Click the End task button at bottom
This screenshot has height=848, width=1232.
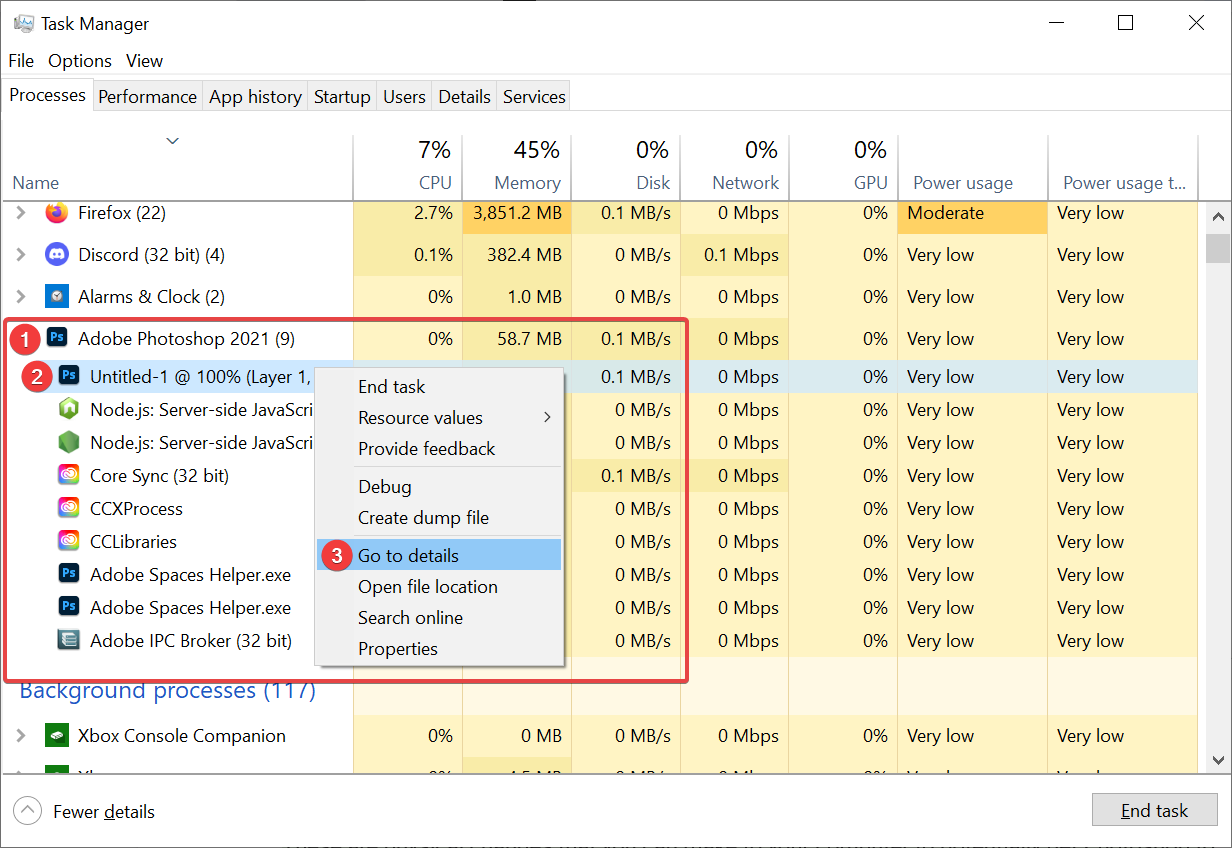point(1154,811)
